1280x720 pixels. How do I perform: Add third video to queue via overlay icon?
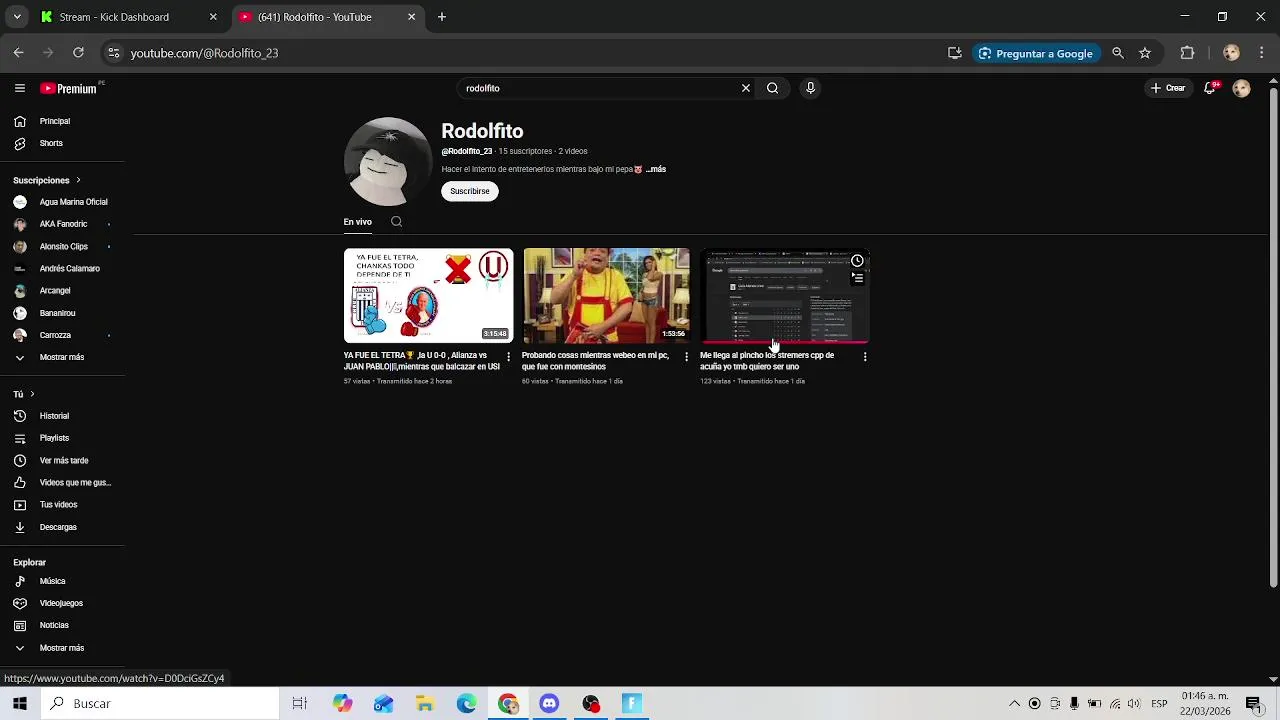(x=857, y=278)
